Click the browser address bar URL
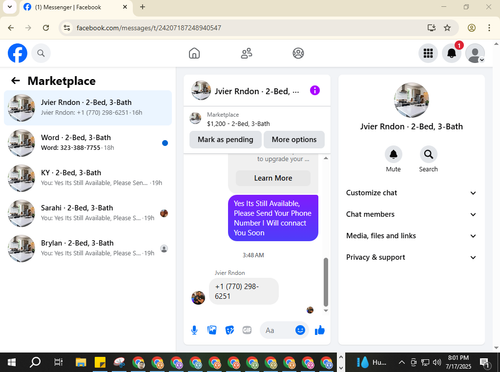Screen dimensions: 500x372 pyautogui.click(x=149, y=28)
